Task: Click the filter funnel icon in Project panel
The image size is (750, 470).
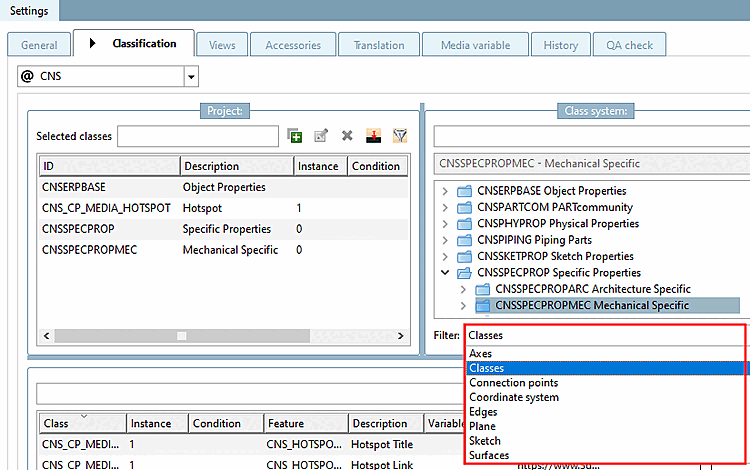Action: coord(400,136)
